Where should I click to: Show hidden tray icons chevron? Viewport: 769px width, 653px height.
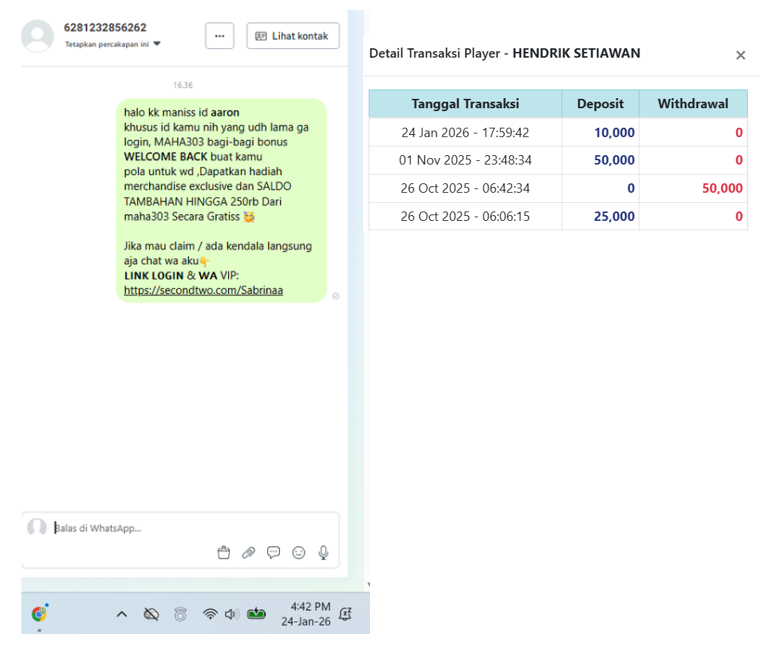[122, 614]
